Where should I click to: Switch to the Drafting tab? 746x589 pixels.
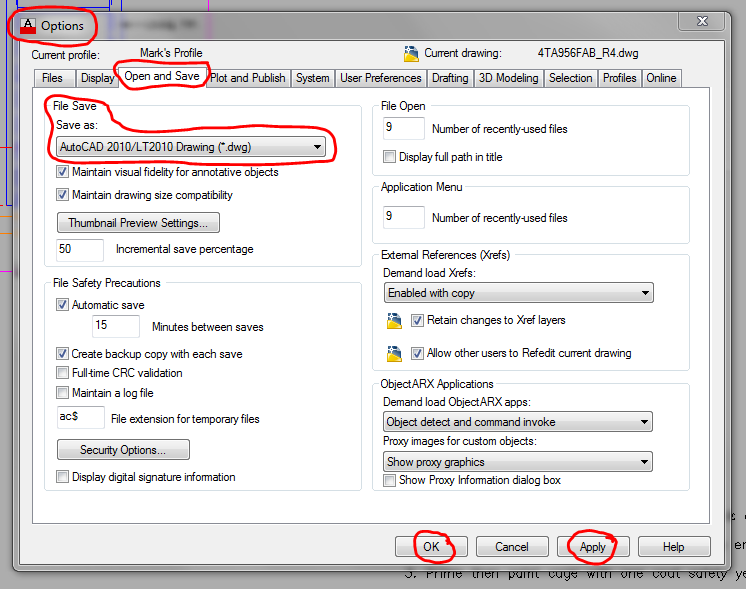point(450,79)
